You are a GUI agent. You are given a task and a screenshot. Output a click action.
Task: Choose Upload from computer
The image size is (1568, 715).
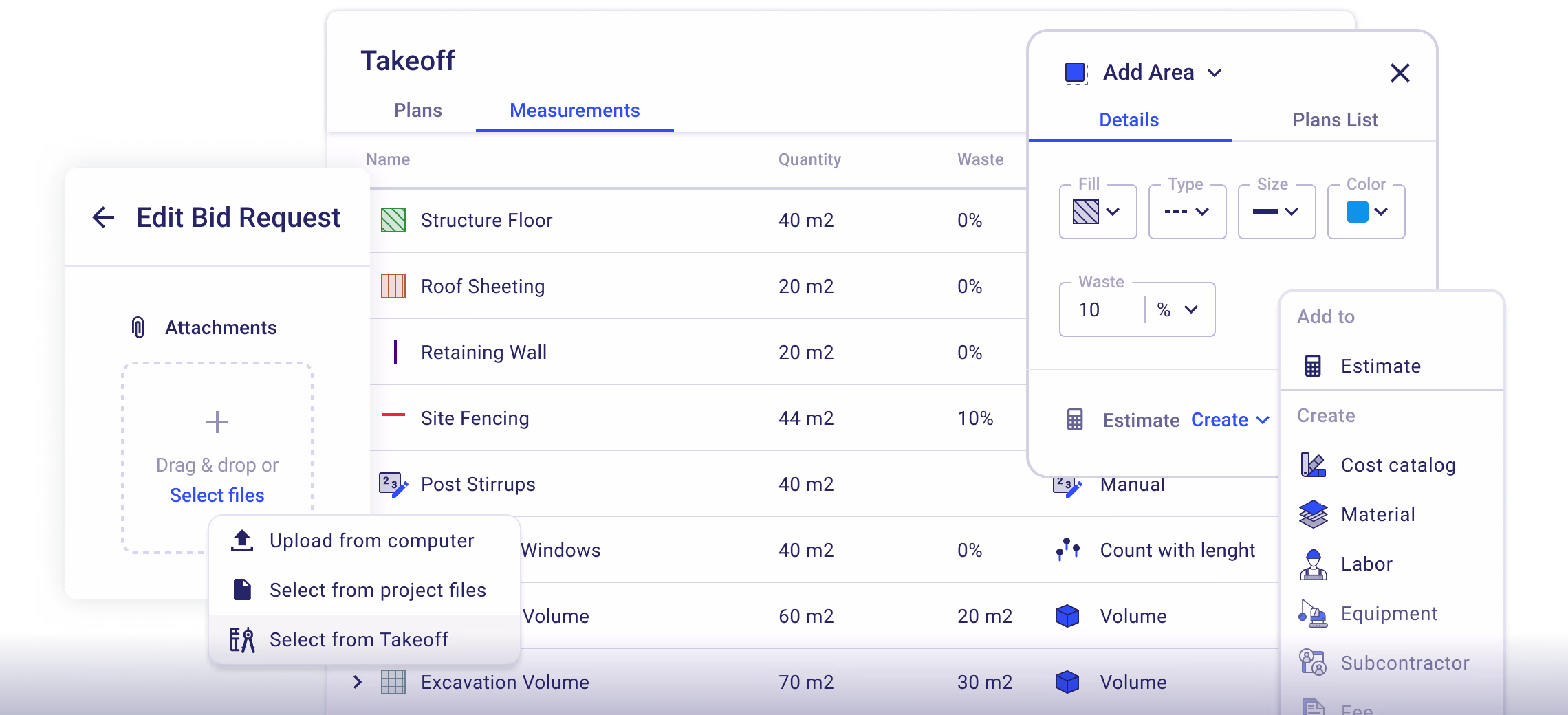(364, 540)
